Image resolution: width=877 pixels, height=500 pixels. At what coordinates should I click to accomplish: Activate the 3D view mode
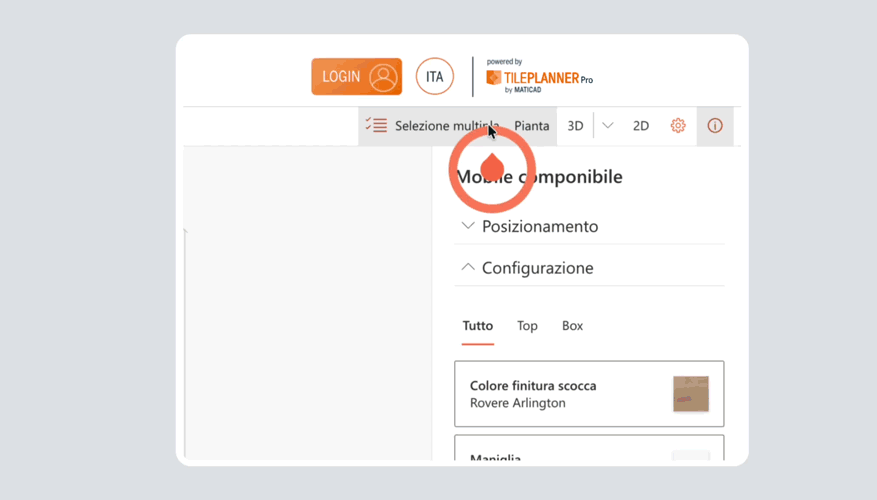tap(575, 126)
